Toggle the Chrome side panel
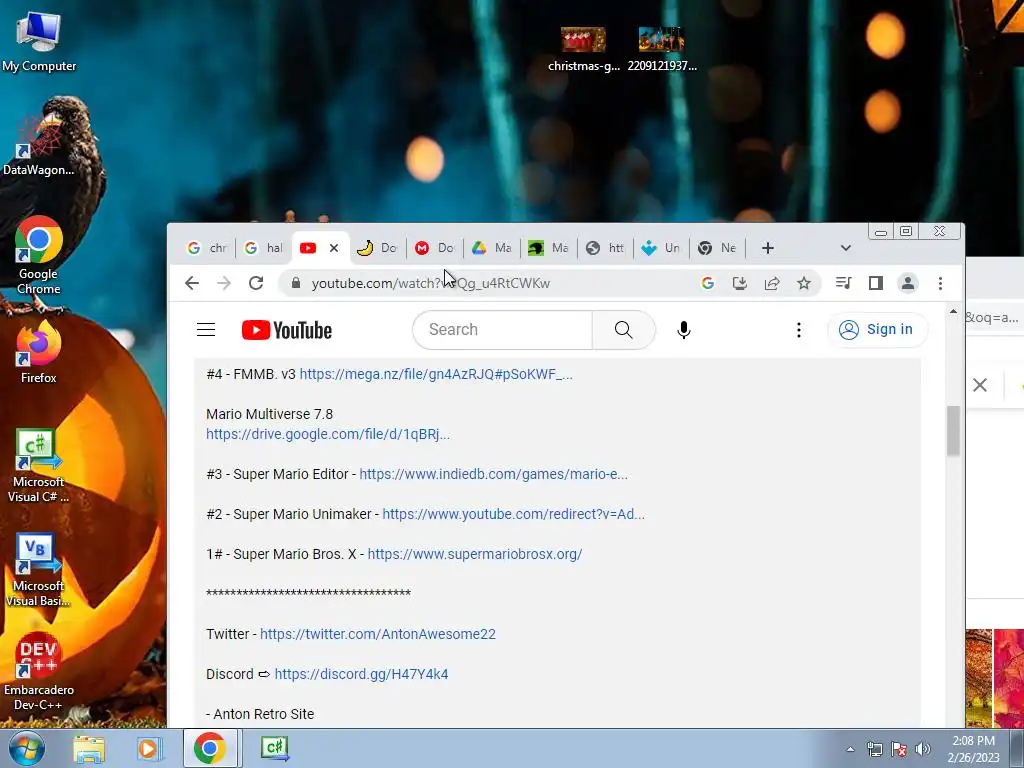 click(876, 283)
